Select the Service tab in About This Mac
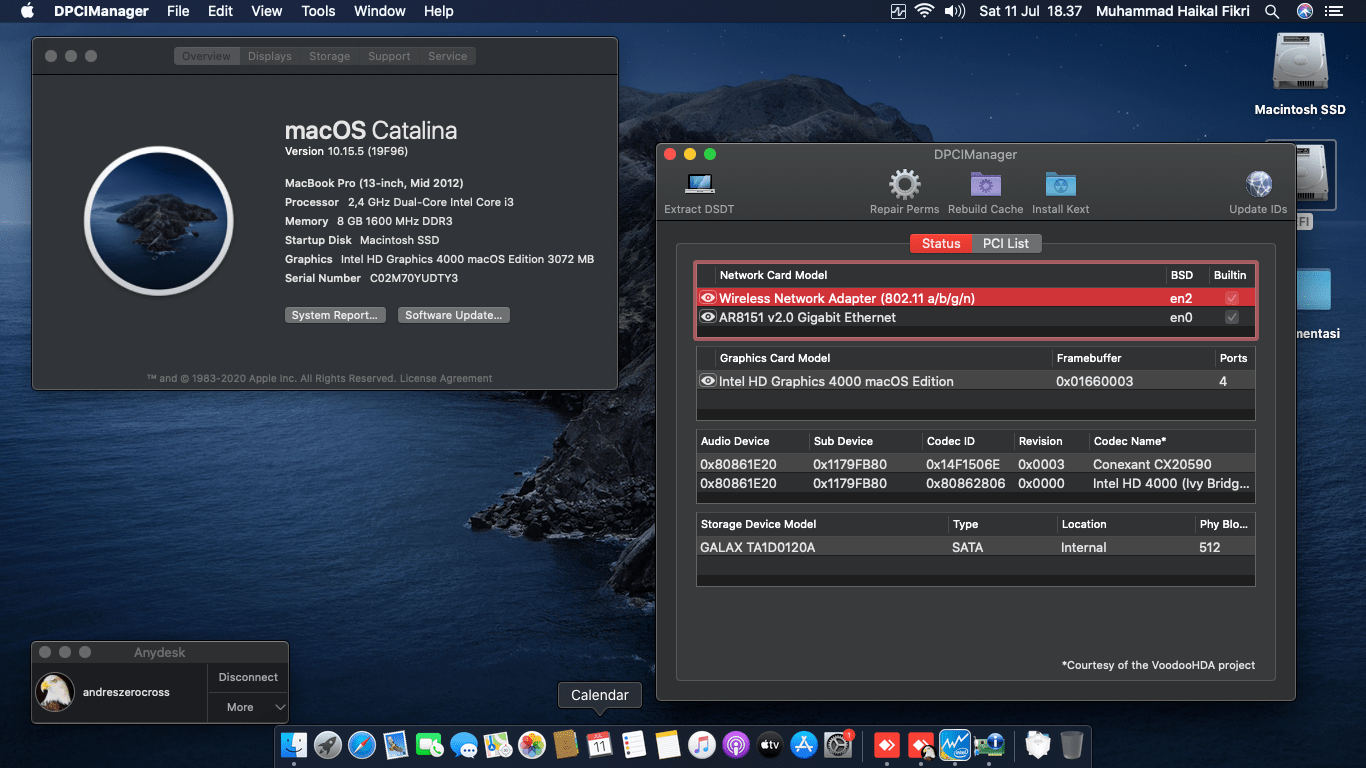The image size is (1366, 768). (447, 56)
